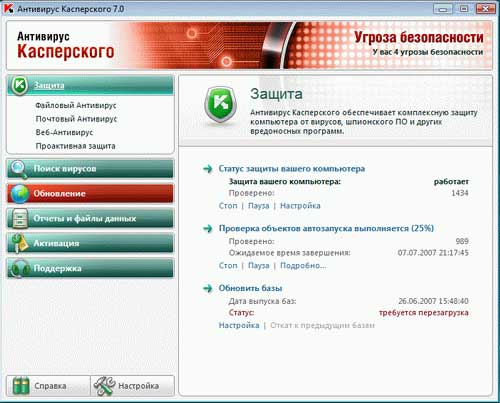The image size is (500, 403).
Task: Open Статус защиты вашего компьютера link
Action: point(292,169)
